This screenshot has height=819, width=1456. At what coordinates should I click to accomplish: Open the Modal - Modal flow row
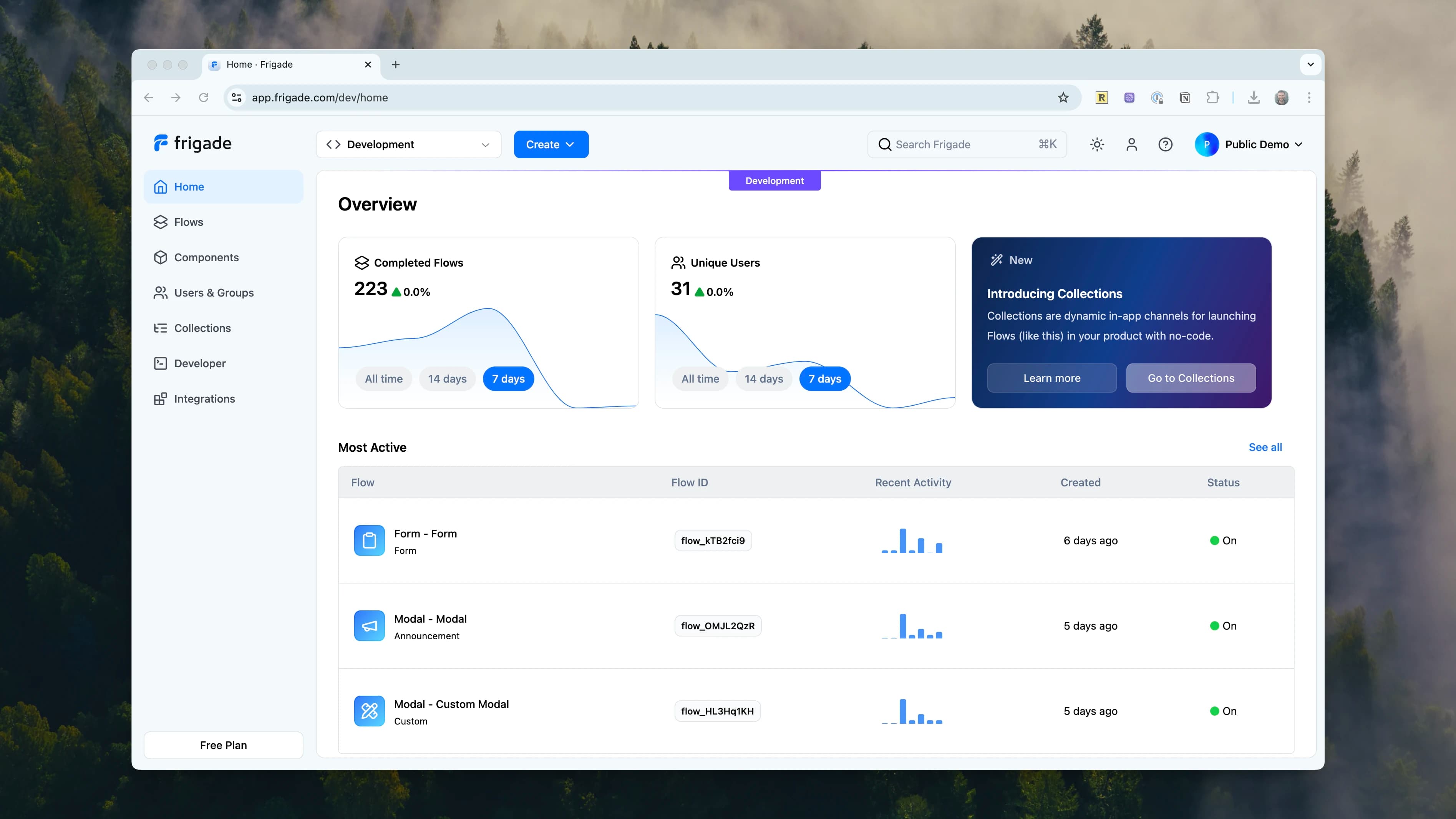click(x=816, y=626)
